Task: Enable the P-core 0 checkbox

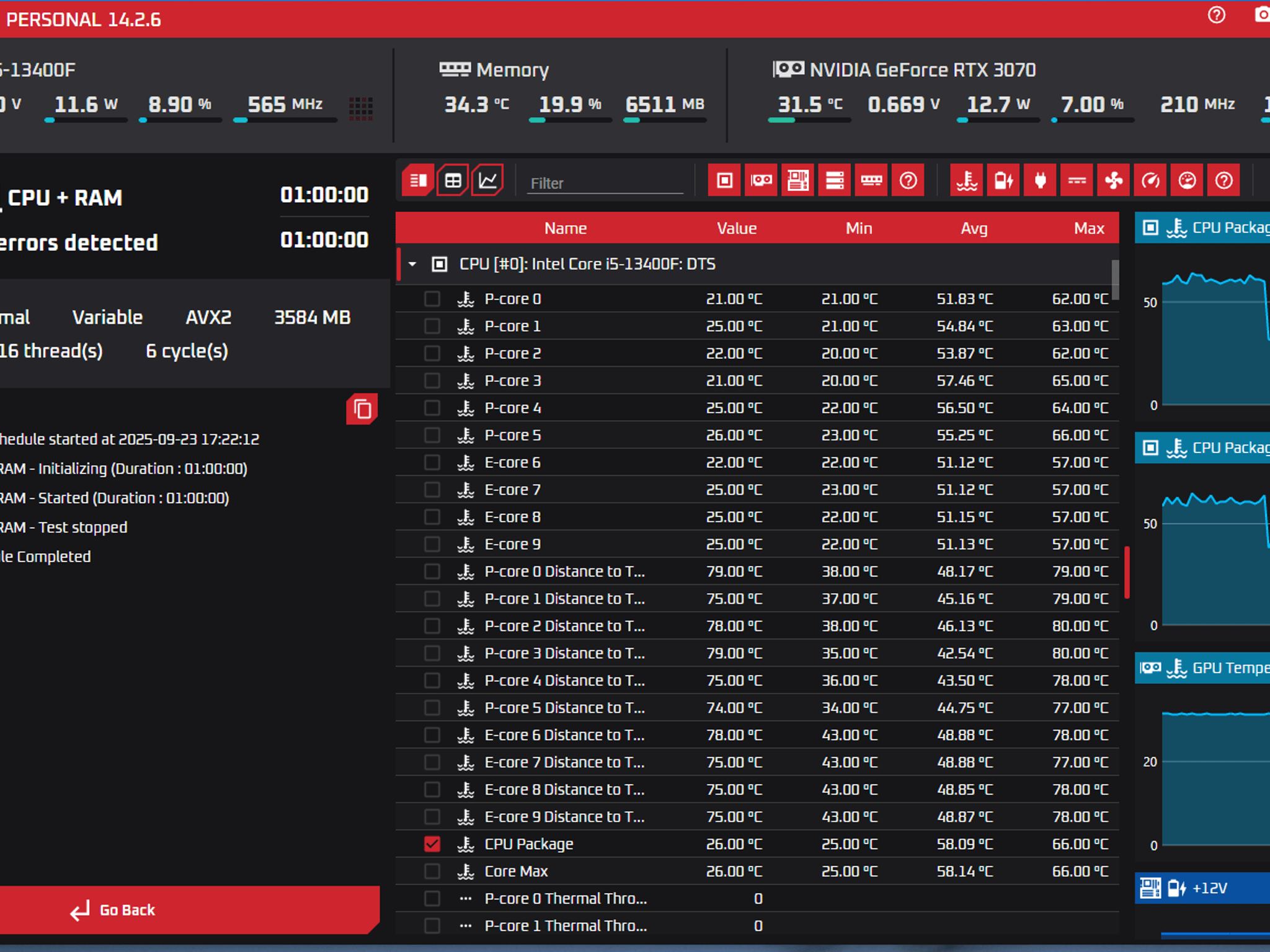Action: [x=432, y=299]
